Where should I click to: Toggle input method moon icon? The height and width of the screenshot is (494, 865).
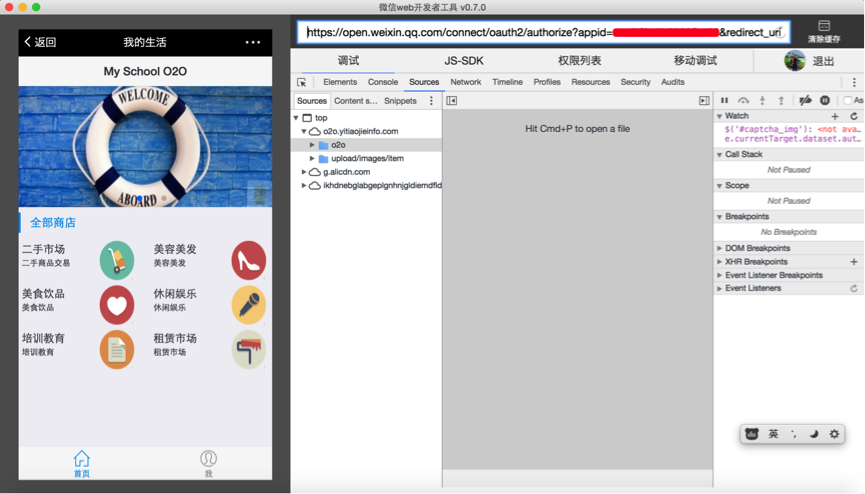click(x=814, y=434)
